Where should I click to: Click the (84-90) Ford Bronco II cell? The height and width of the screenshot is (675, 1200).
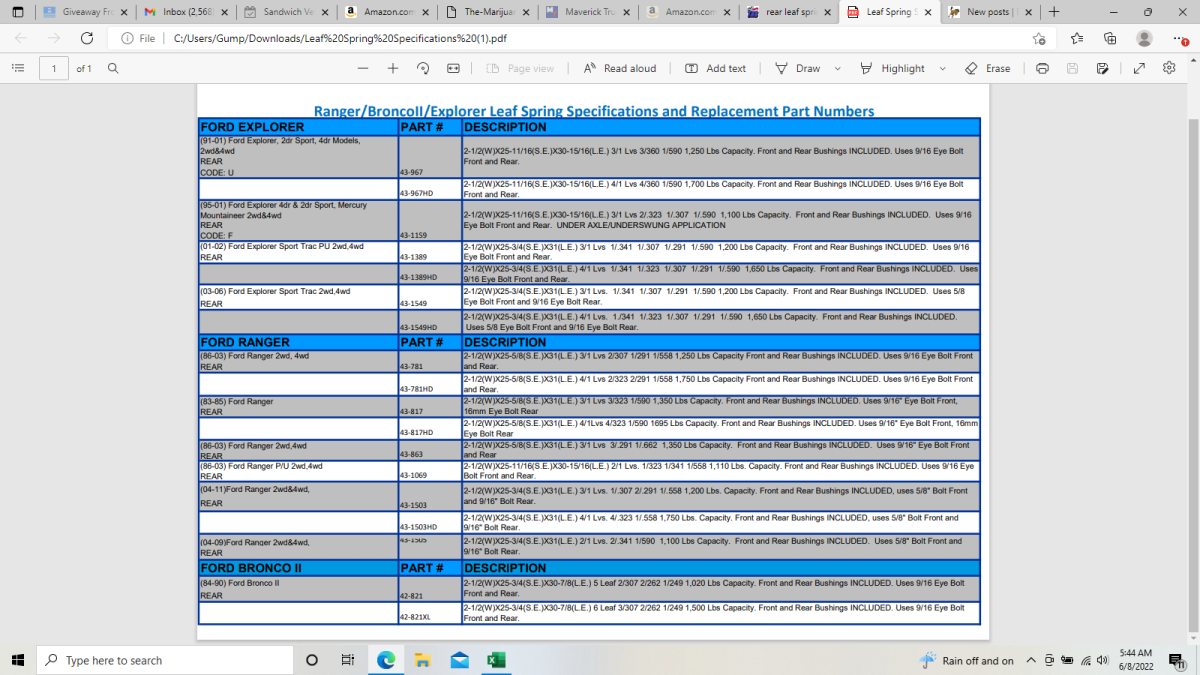coord(298,589)
